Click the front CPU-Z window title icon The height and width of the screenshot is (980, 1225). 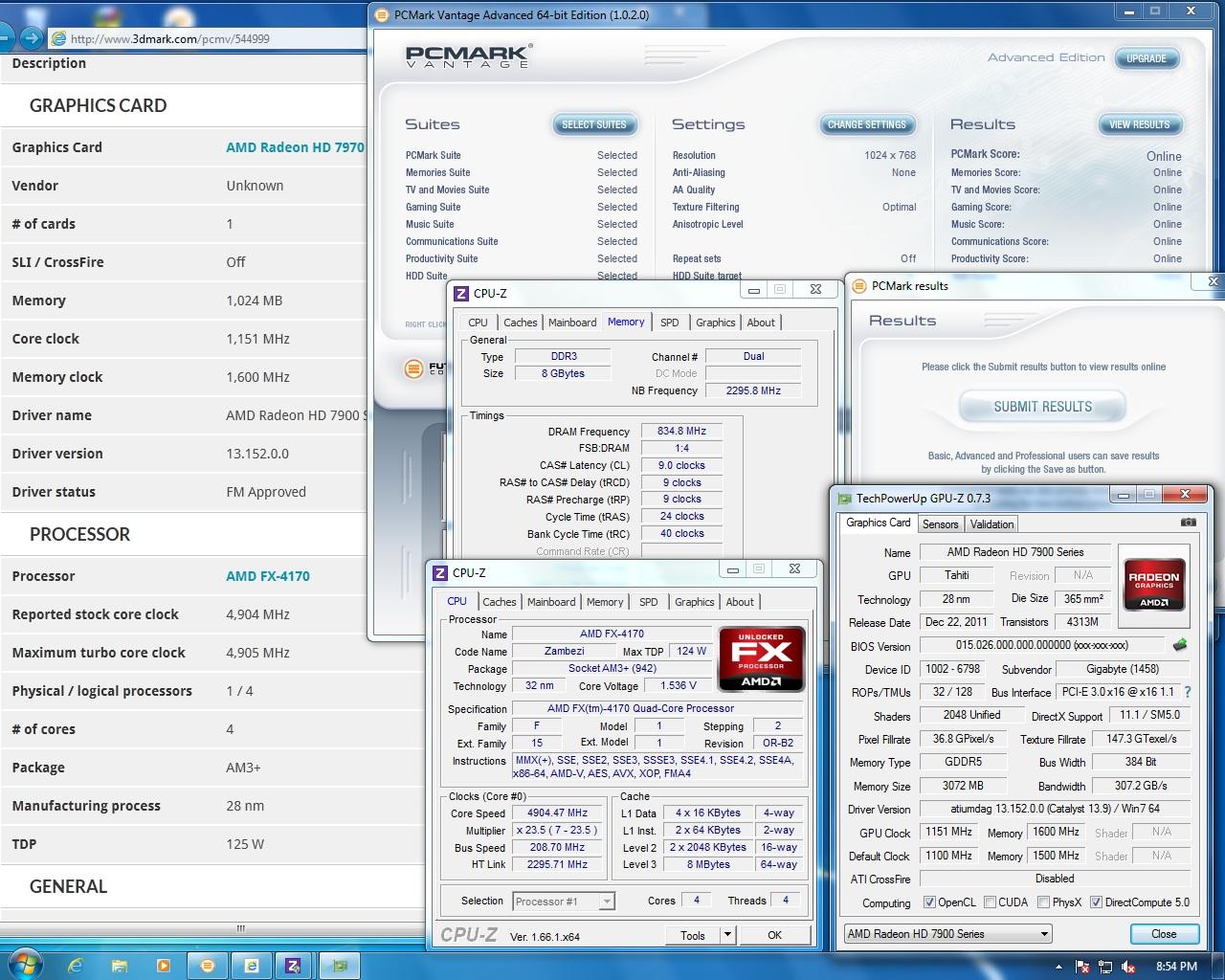pos(440,572)
